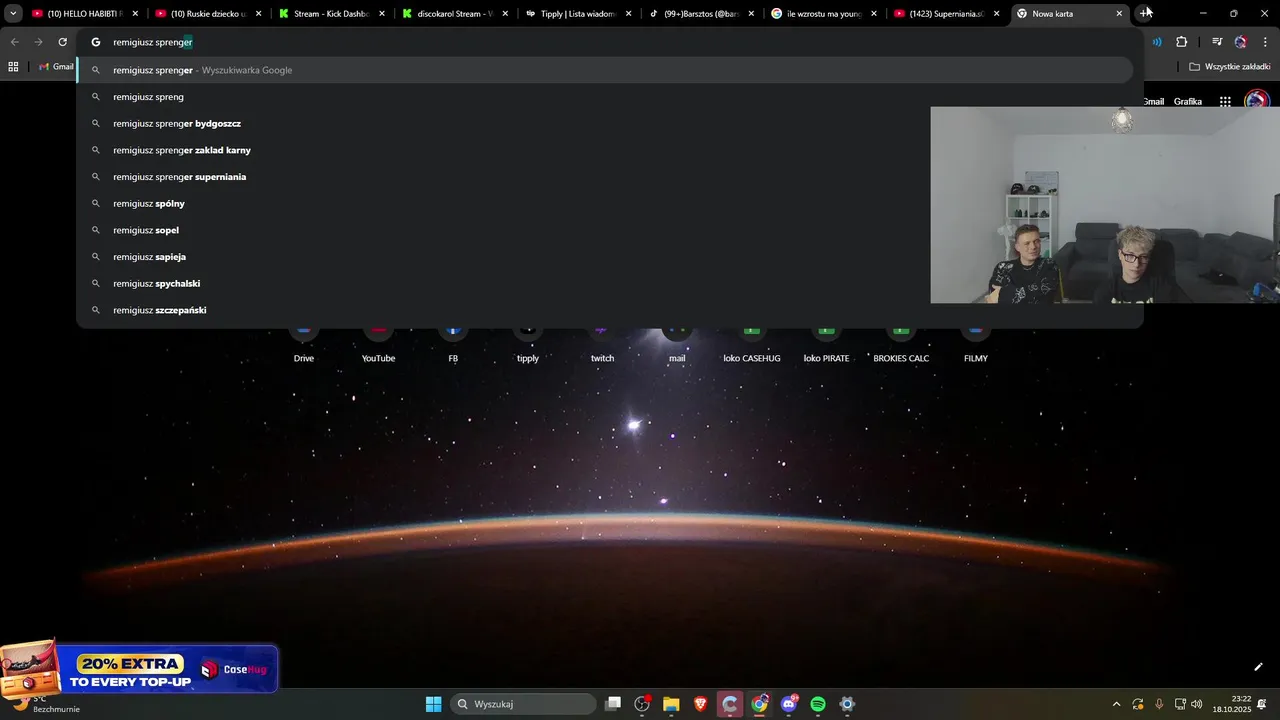Switch to the Superniania YouTube tab
Image resolution: width=1280 pixels, height=720 pixels.
tap(947, 14)
